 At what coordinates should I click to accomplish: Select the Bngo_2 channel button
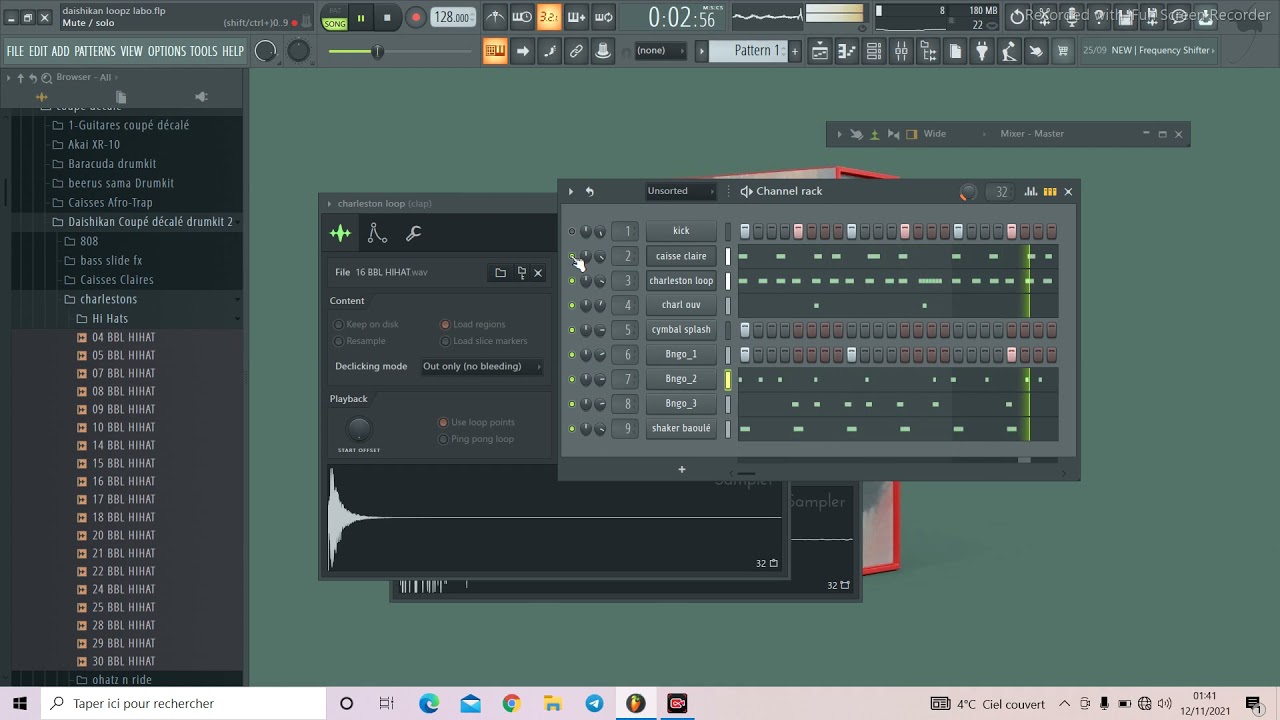681,379
